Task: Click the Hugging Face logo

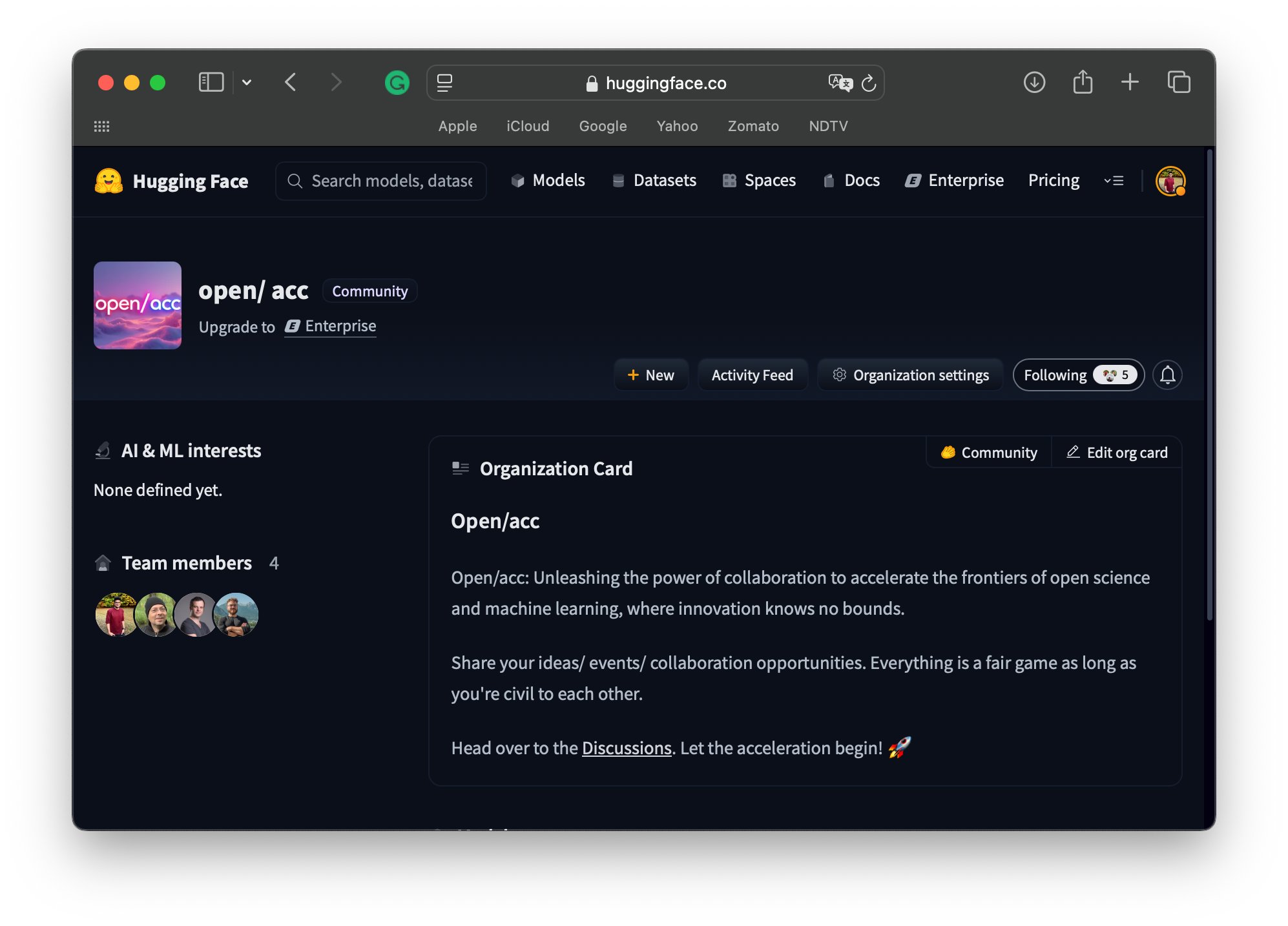Action: [x=171, y=181]
